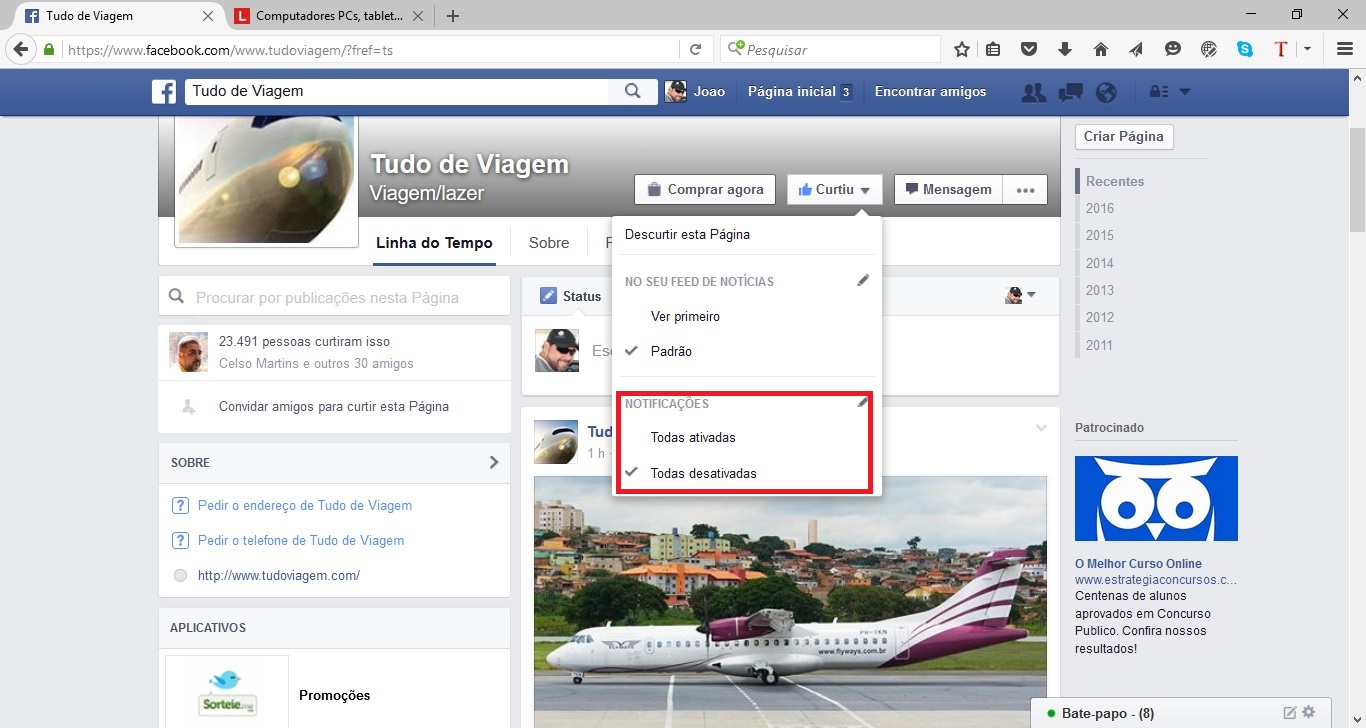1366x728 pixels.
Task: Click the red T toolbar icon
Action: [x=1281, y=49]
